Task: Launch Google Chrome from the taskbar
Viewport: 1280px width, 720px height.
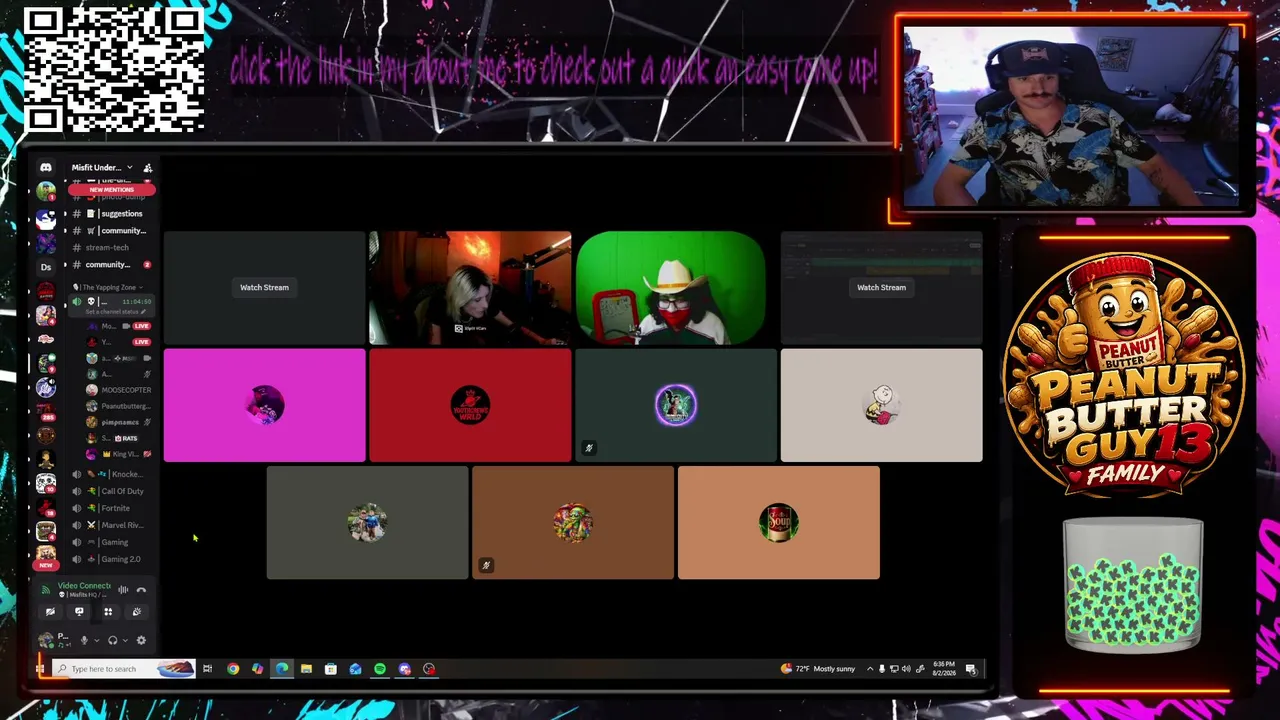Action: click(x=233, y=669)
